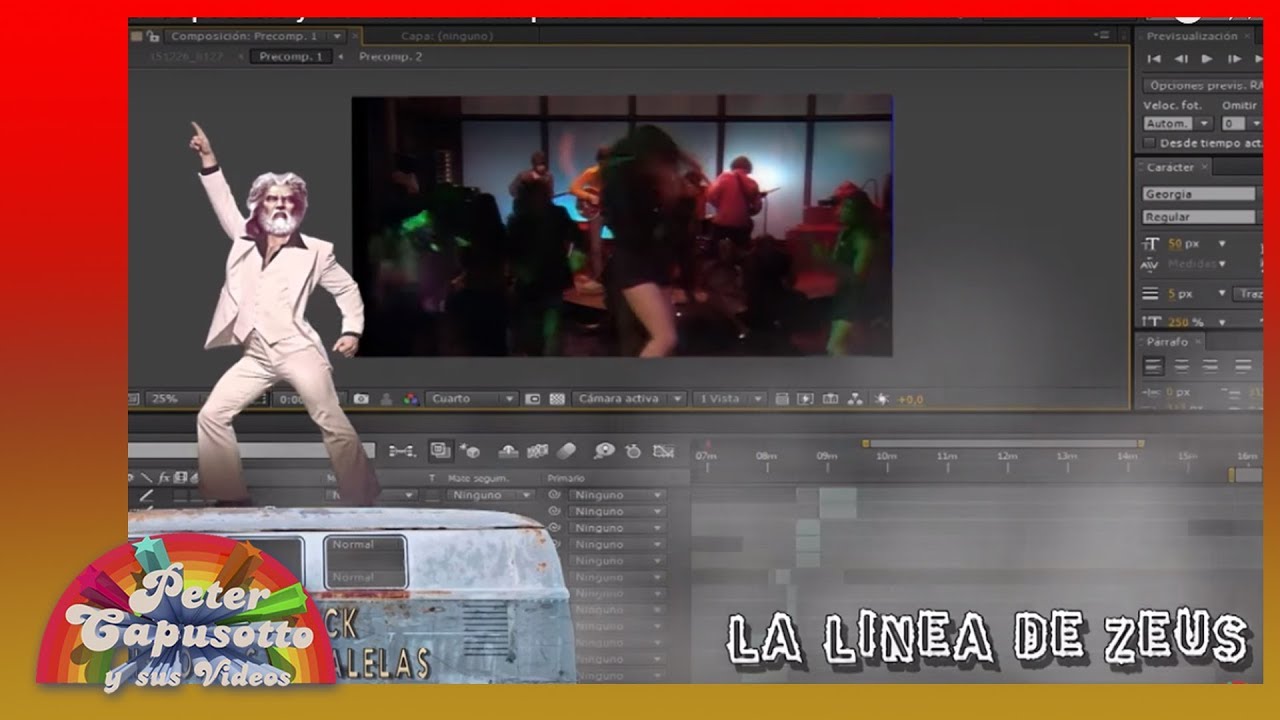Open the graph editor icon
This screenshot has height=720, width=1280.
coord(663,451)
